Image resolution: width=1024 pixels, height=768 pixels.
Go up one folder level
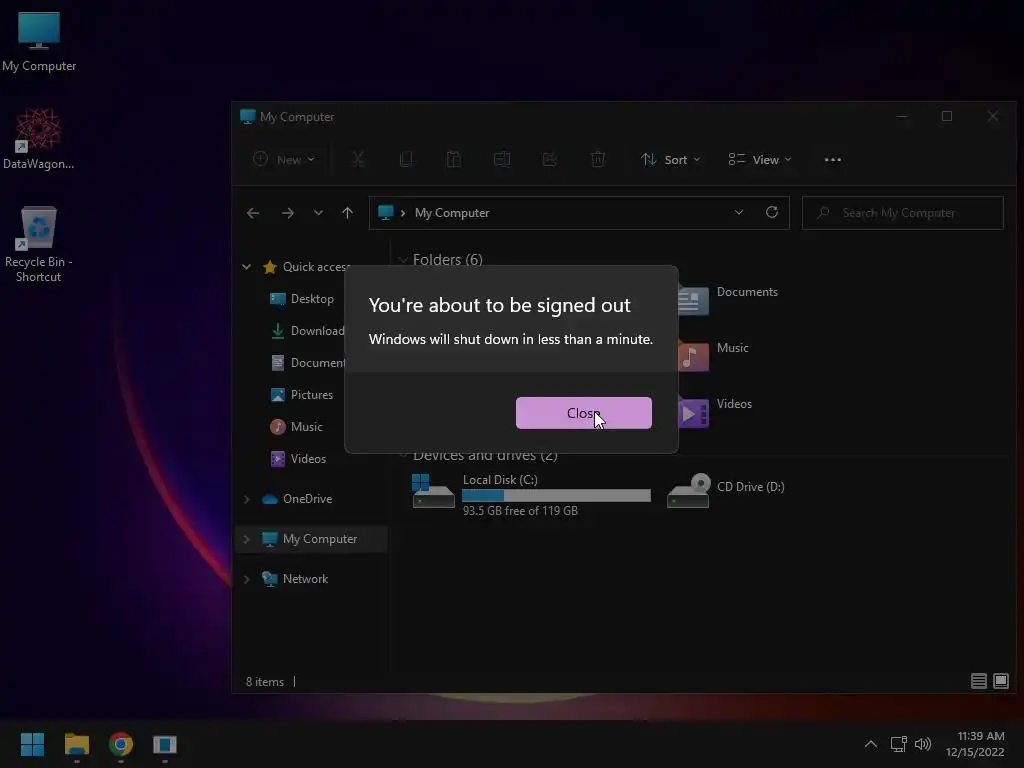[x=347, y=213]
